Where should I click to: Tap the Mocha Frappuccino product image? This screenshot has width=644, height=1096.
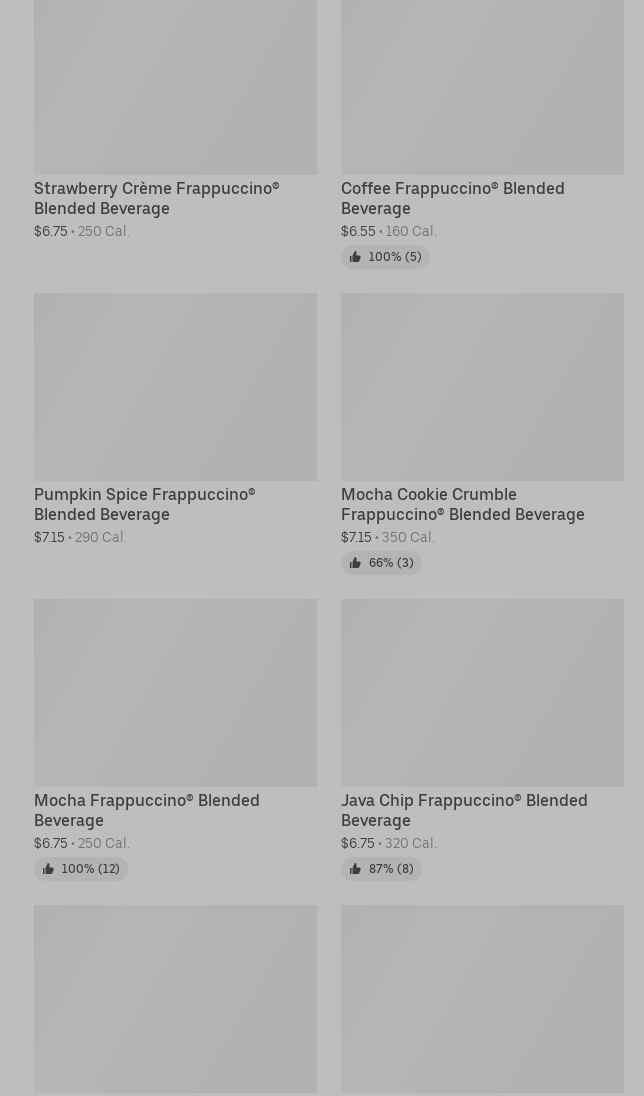(x=175, y=692)
